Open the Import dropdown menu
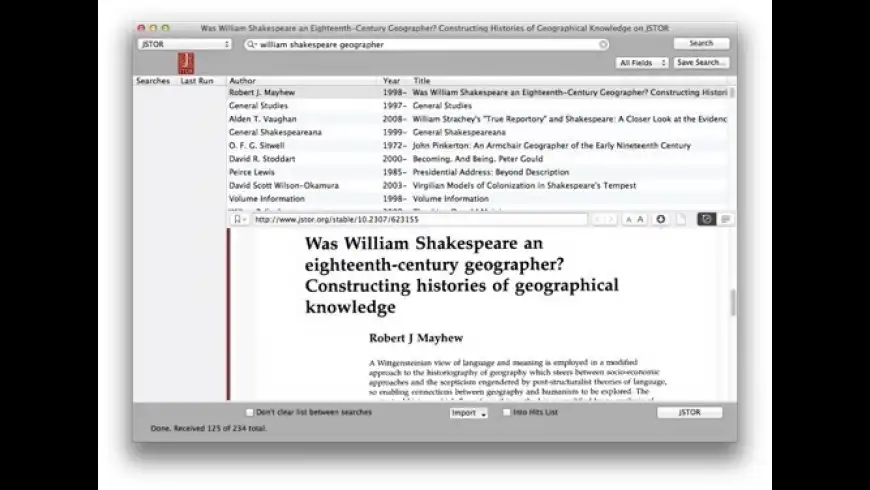 coord(469,413)
